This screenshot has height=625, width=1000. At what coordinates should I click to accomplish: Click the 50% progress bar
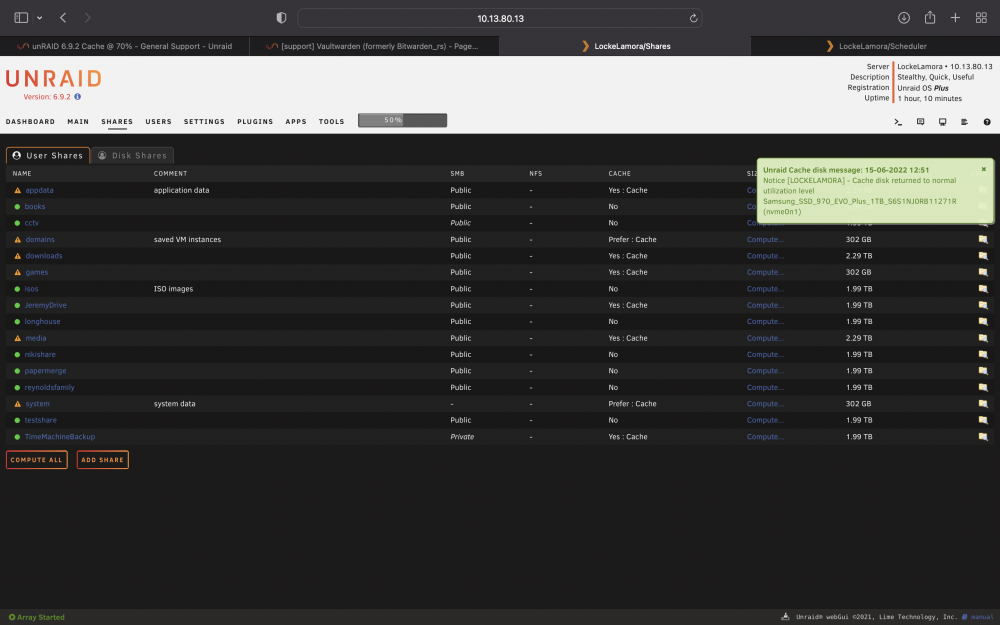tap(402, 120)
